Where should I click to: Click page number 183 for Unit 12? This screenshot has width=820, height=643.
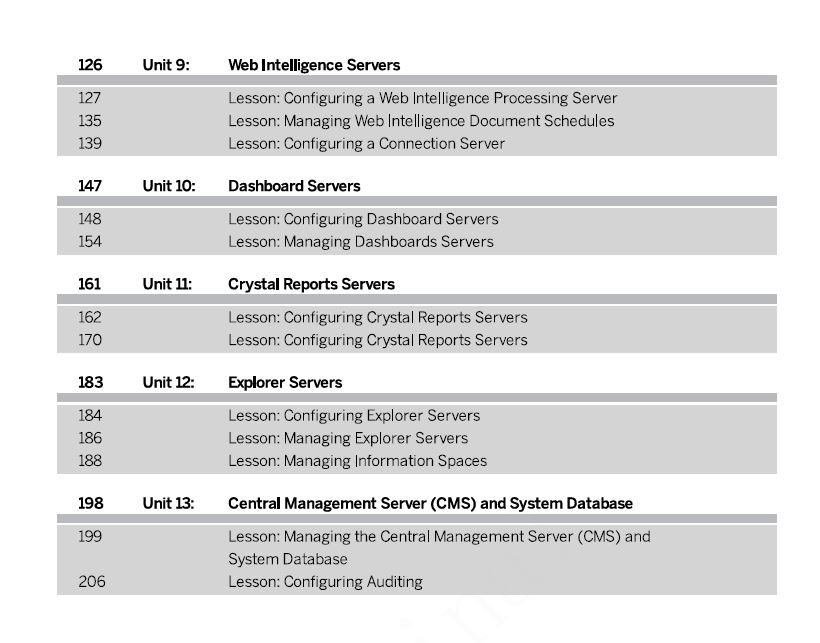coord(90,382)
